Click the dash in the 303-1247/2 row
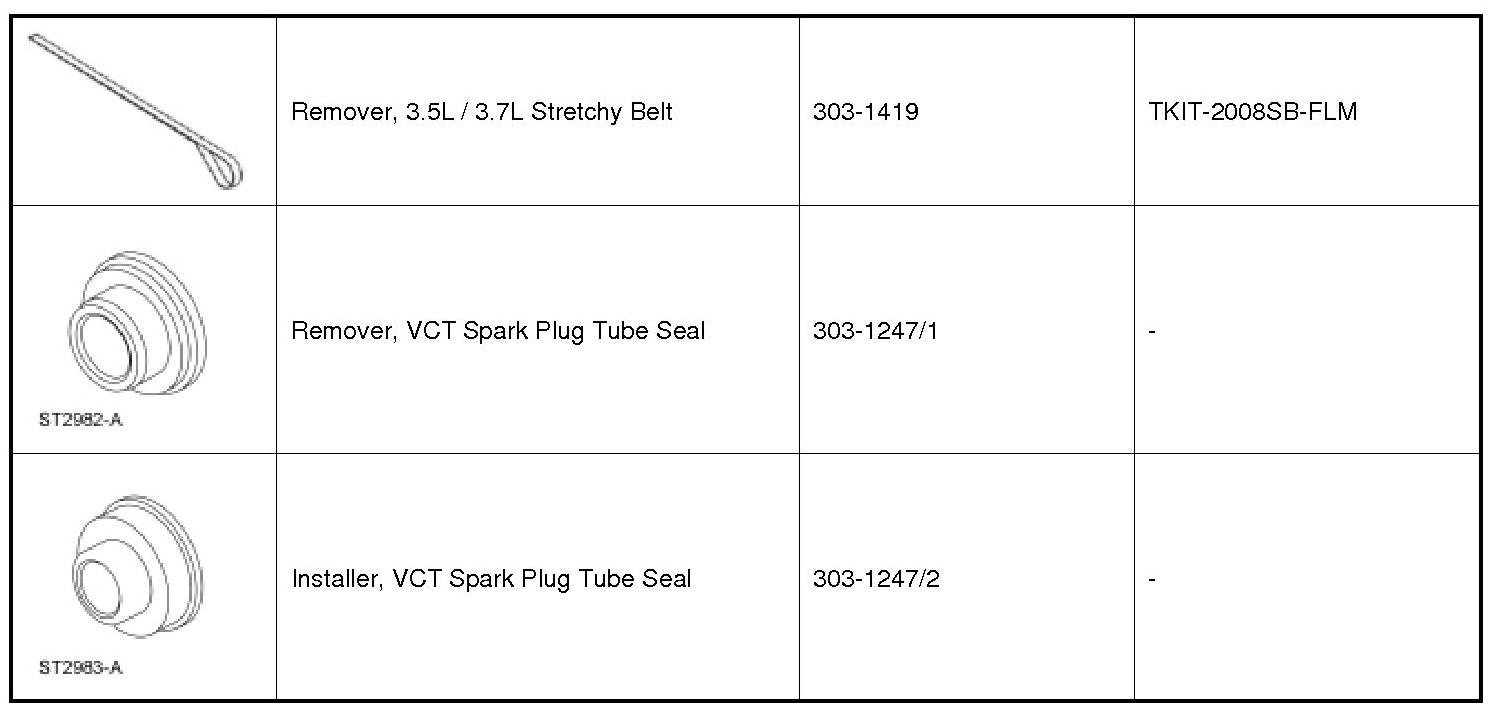 tap(1152, 579)
